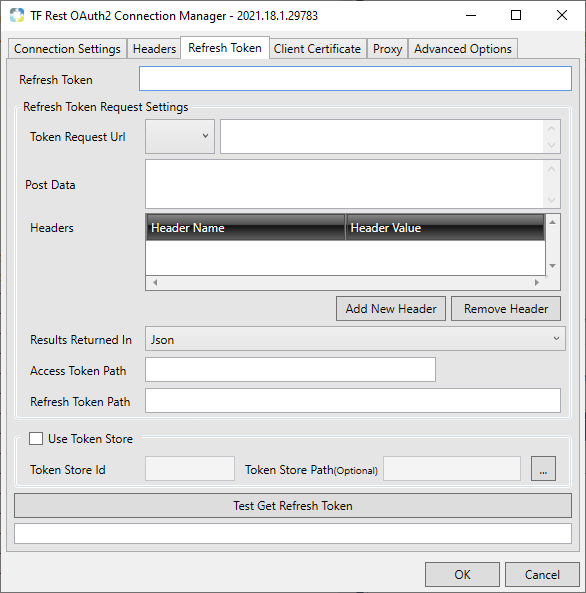Switch to the Connection Settings tab

pyautogui.click(x=67, y=49)
